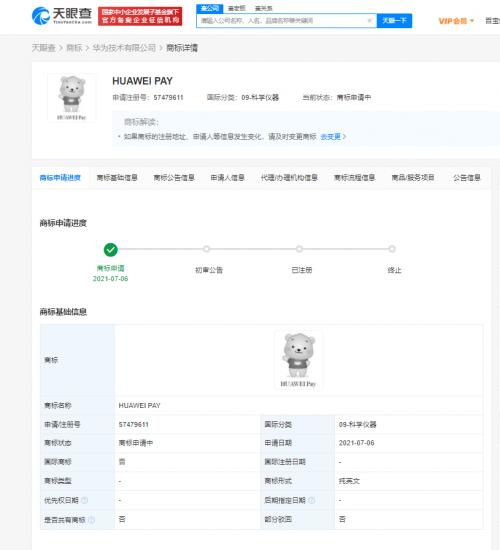
Task: Show the help tooltip icon beside 后期指定日期
Action: 312,501
